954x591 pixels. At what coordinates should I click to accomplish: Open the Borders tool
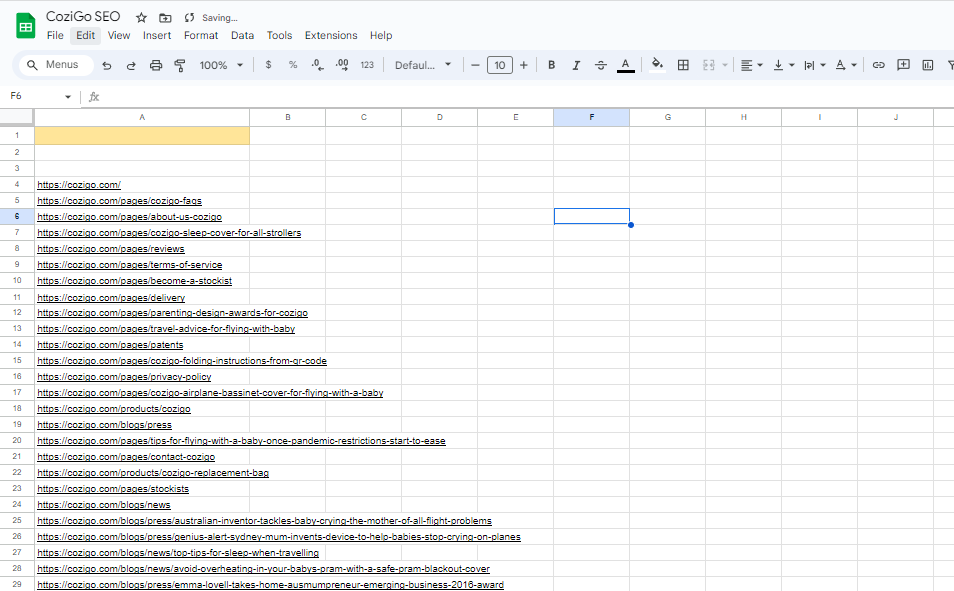(683, 64)
